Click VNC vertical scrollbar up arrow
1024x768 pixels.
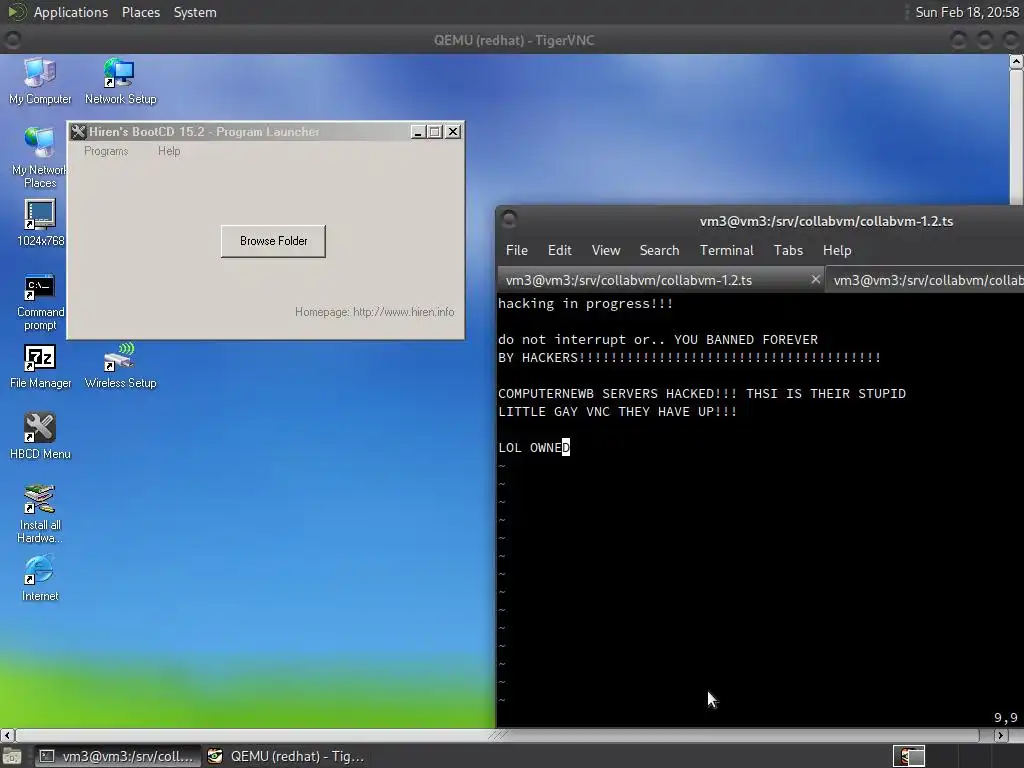click(1016, 61)
